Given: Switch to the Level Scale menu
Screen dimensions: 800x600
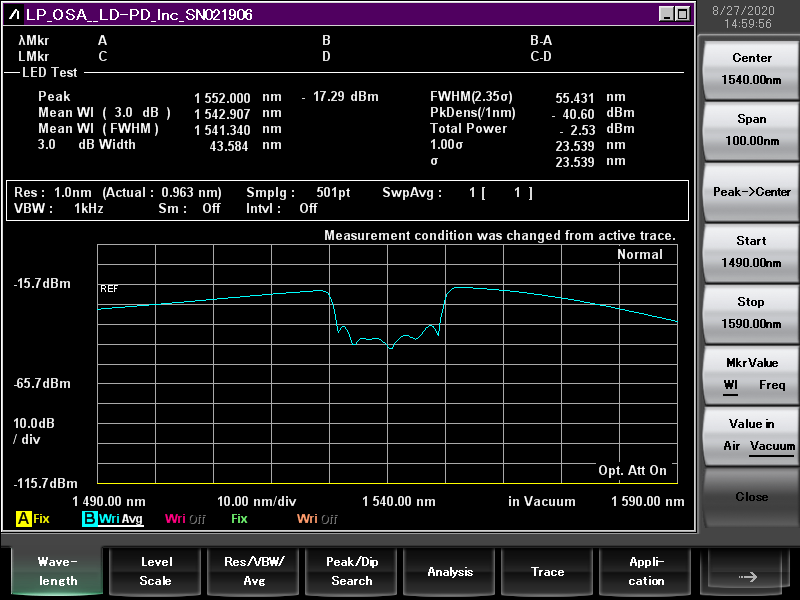Looking at the screenshot, I should [155, 571].
